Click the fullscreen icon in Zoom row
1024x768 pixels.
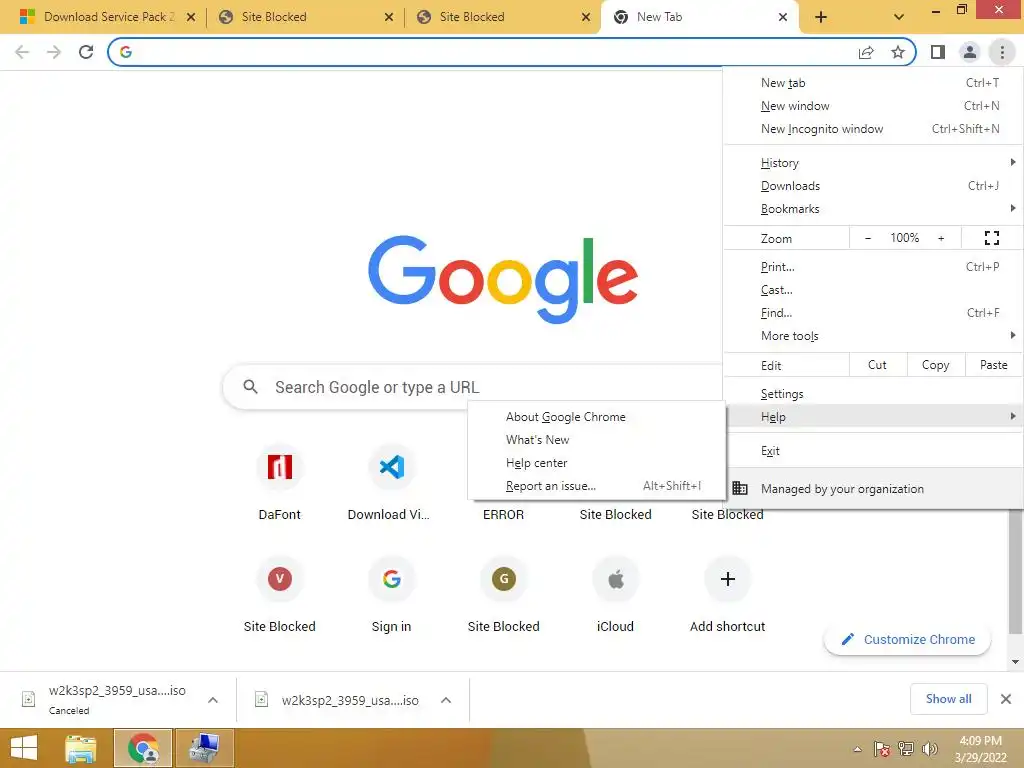pyautogui.click(x=991, y=238)
